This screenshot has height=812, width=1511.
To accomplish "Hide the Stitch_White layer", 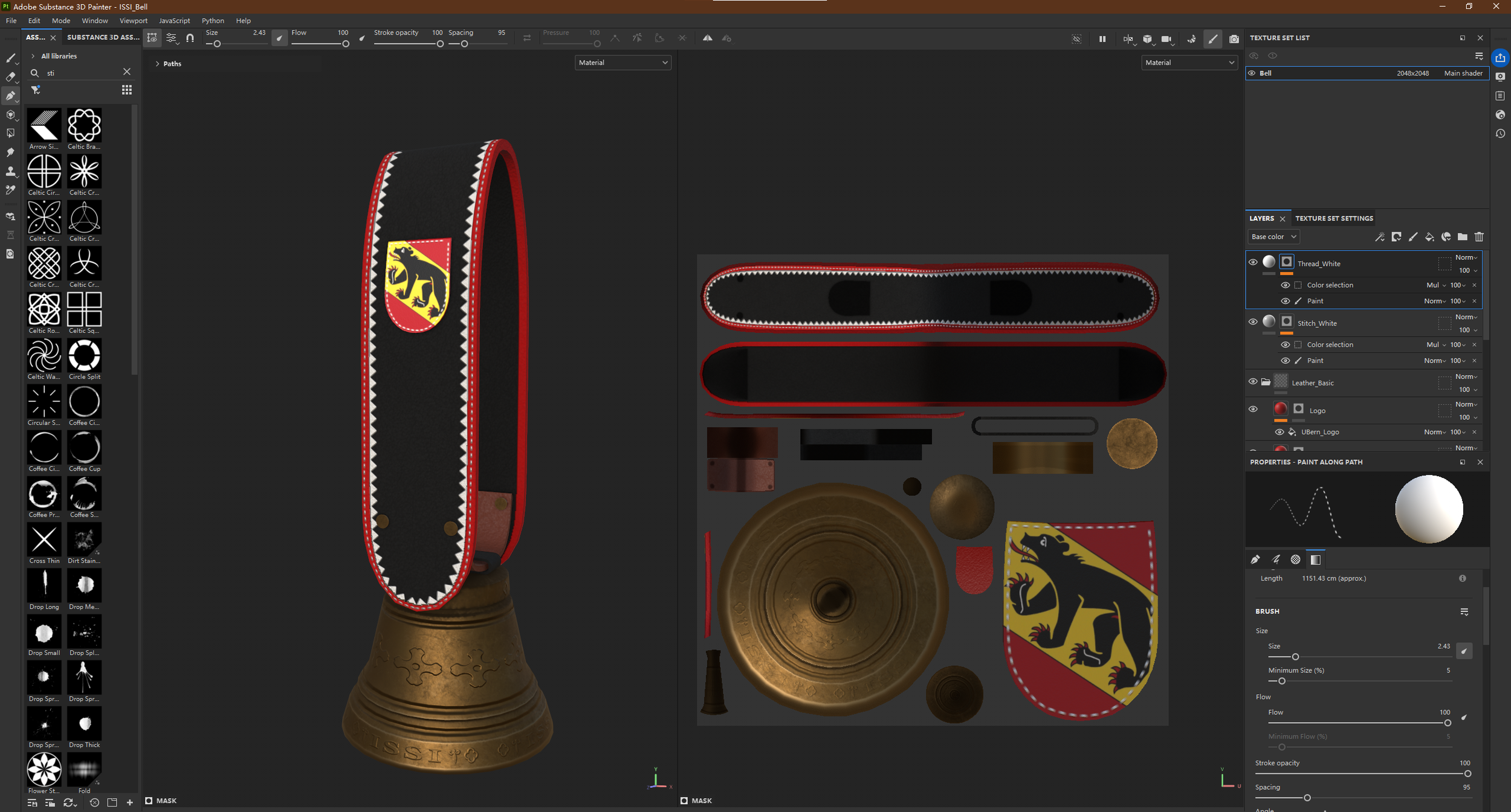I will [1253, 322].
